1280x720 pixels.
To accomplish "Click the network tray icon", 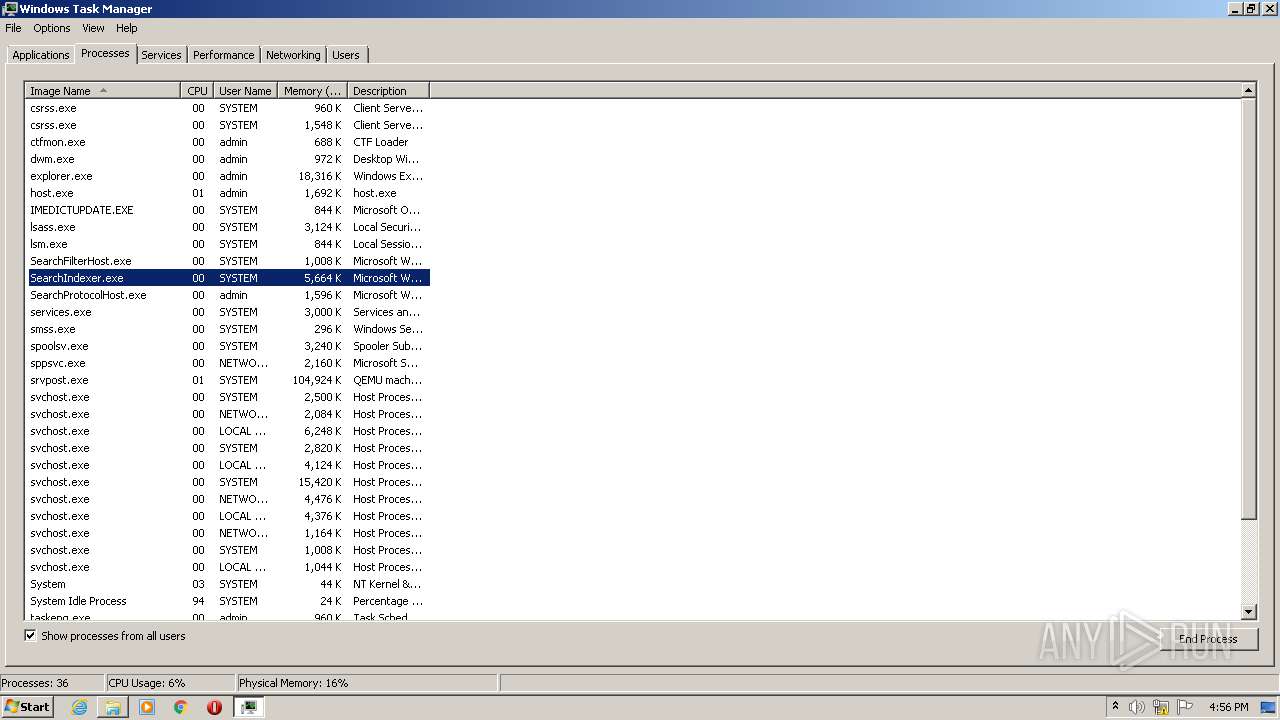I will (1161, 707).
